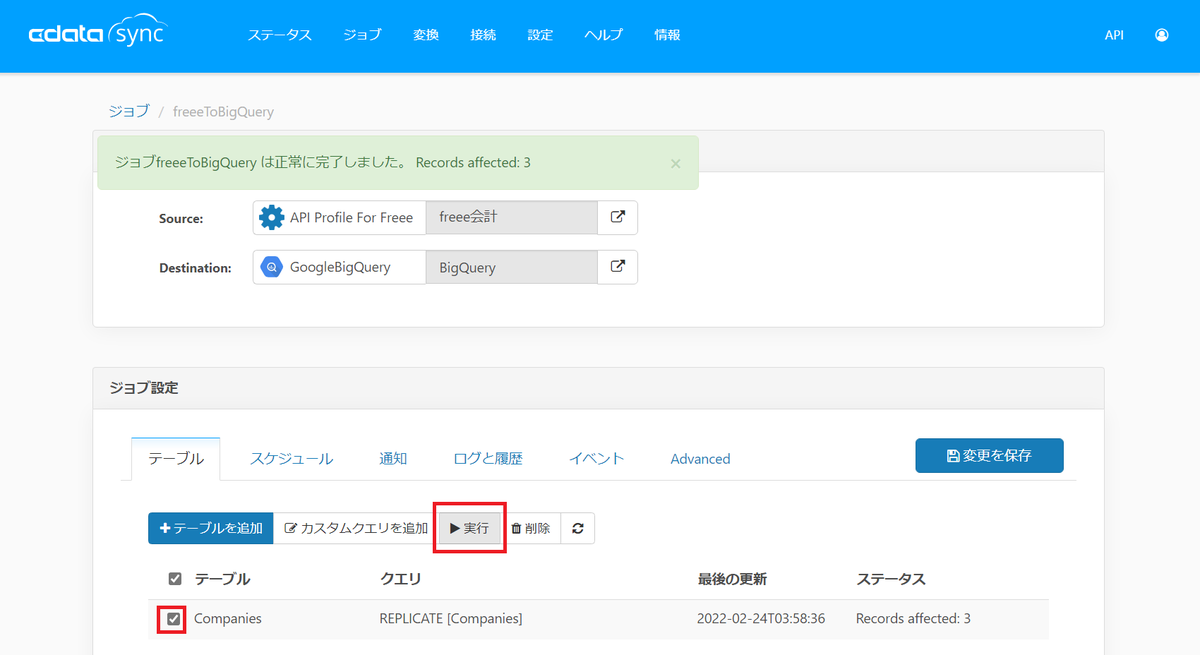The image size is (1200, 655).
Task: Open the user account icon
Action: pyautogui.click(x=1161, y=35)
